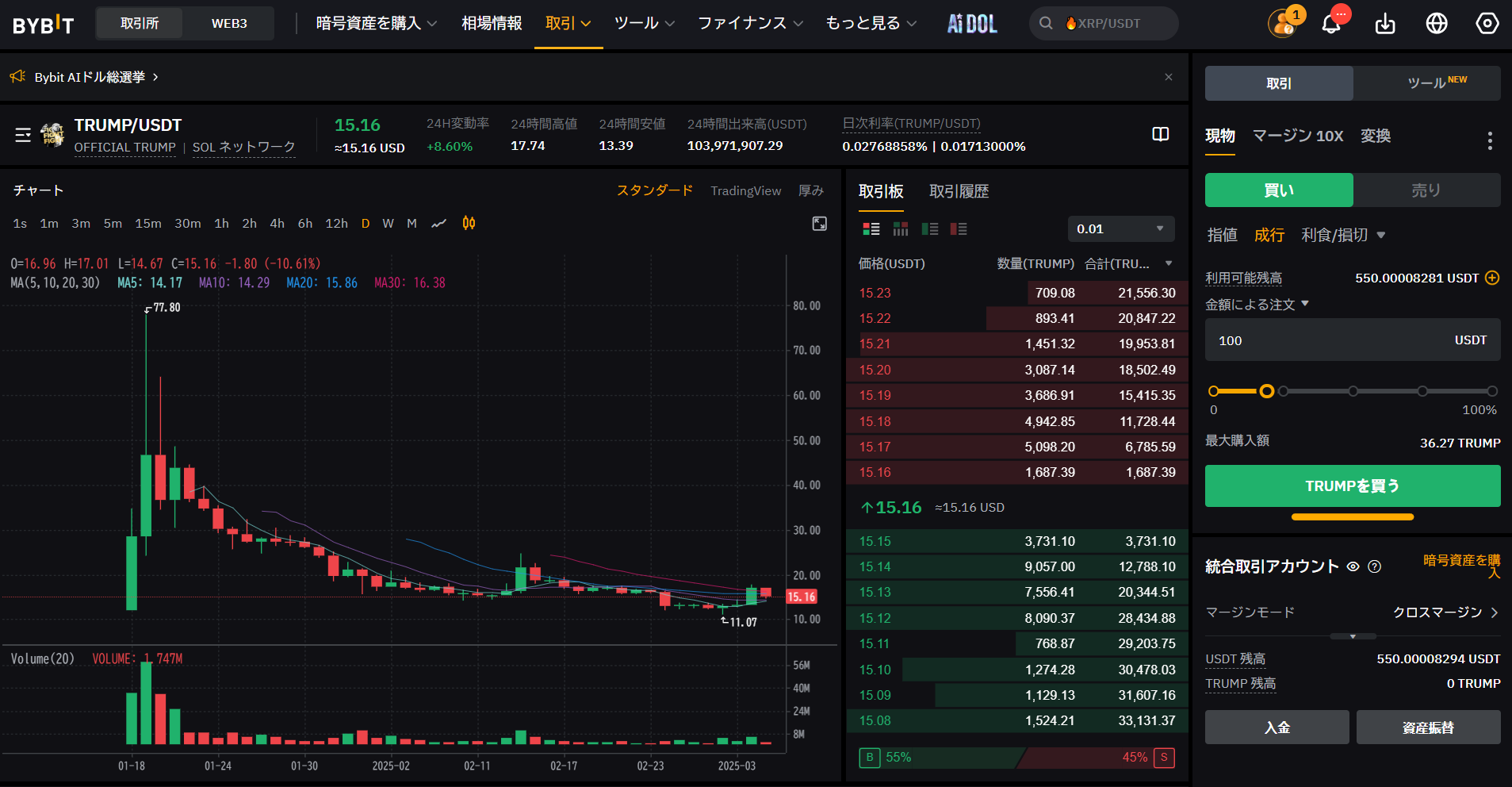Open the 合計 column unit dropdown
The width and height of the screenshot is (1512, 787).
pos(1168,263)
